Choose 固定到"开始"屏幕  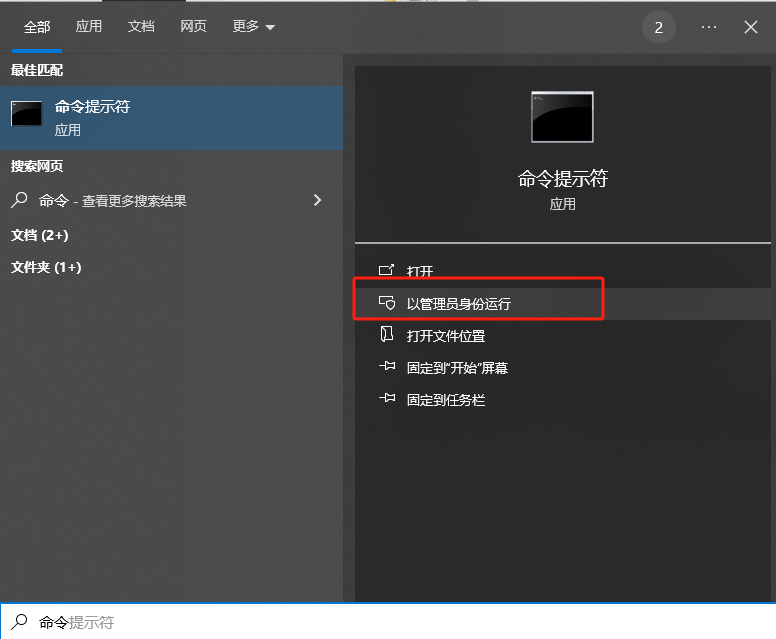click(x=563, y=368)
